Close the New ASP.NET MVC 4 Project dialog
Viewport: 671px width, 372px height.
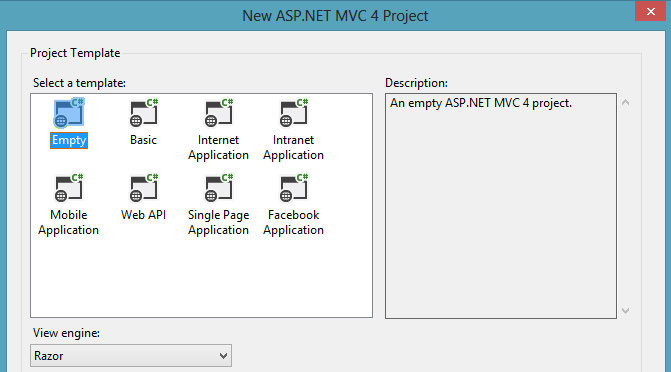(x=650, y=12)
